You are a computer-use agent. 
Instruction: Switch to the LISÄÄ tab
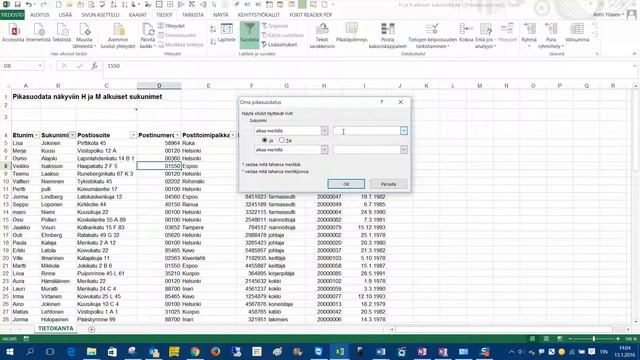point(65,15)
